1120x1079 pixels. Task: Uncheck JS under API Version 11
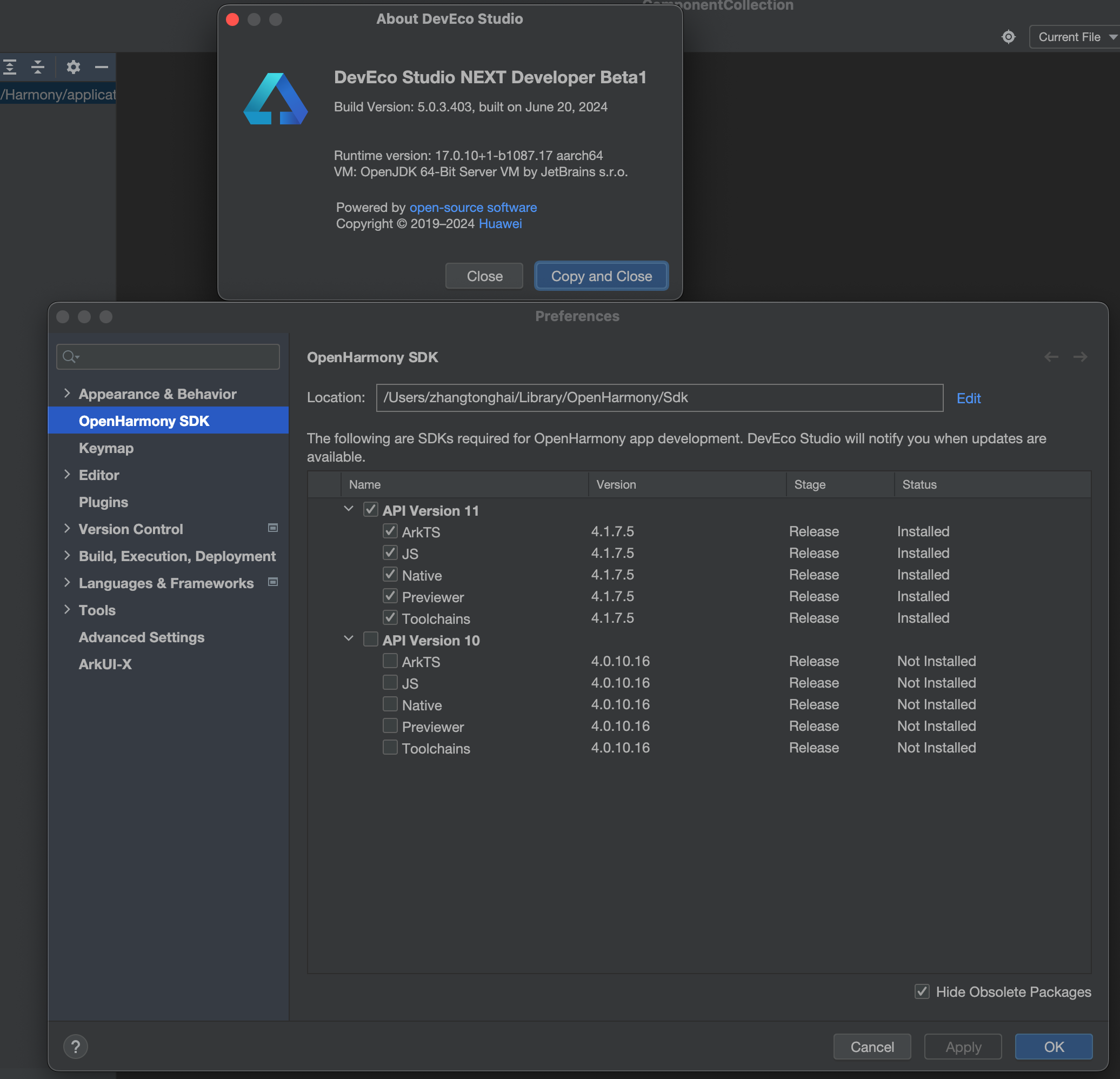(390, 552)
